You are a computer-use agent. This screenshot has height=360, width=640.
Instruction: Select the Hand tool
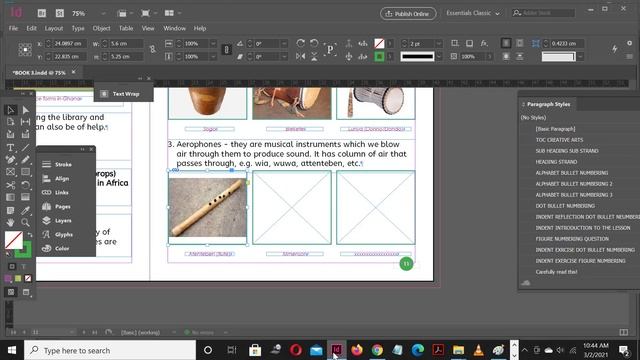tap(11, 222)
